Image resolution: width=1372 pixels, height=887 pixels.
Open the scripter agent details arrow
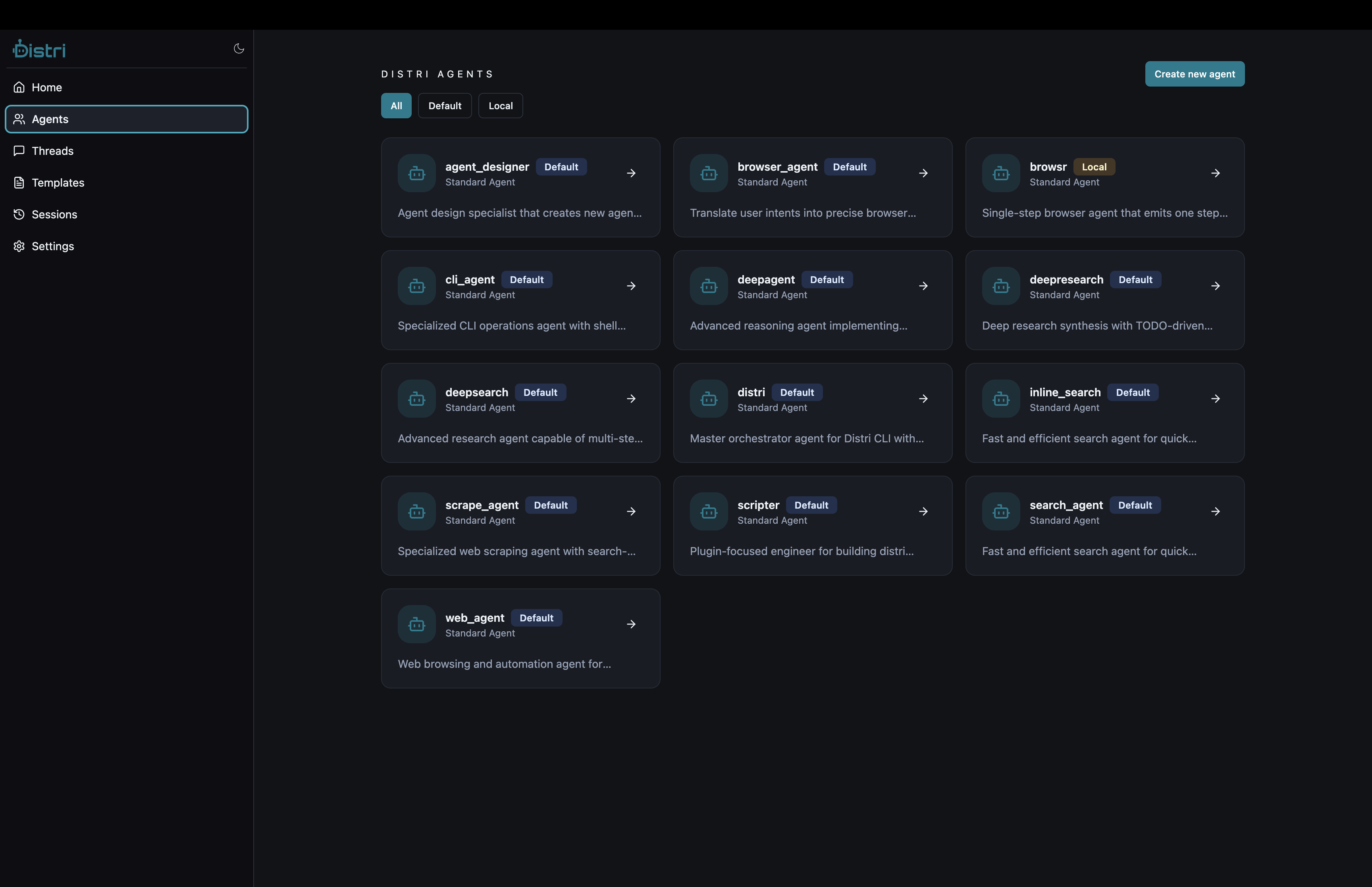tap(923, 511)
